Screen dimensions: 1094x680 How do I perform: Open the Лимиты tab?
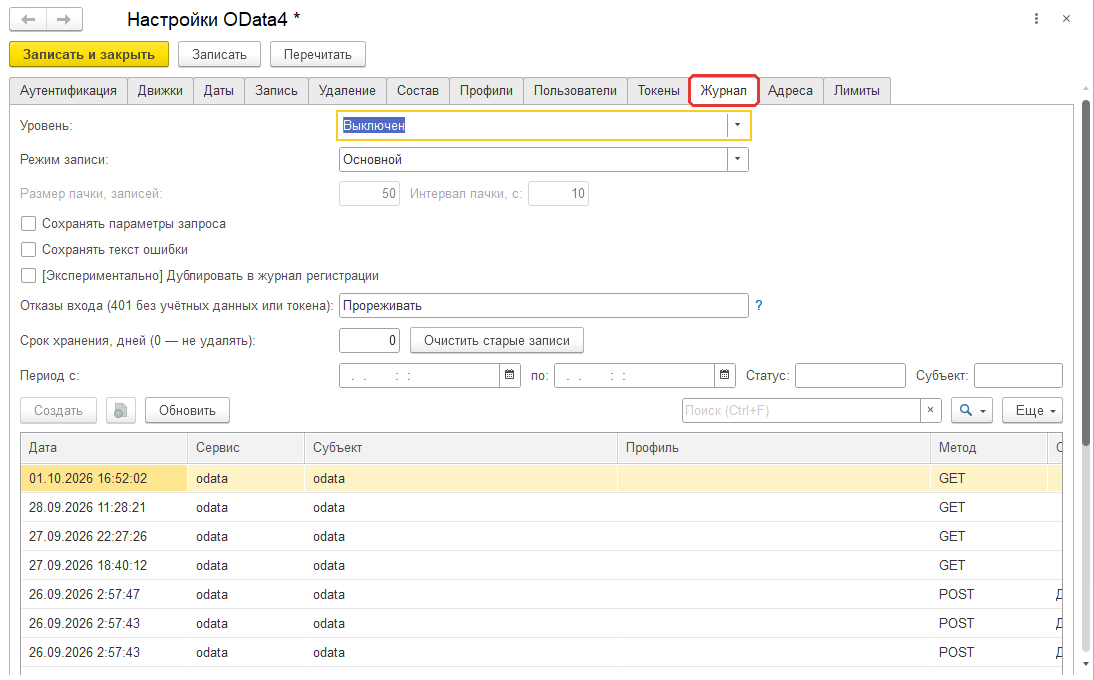pos(857,91)
